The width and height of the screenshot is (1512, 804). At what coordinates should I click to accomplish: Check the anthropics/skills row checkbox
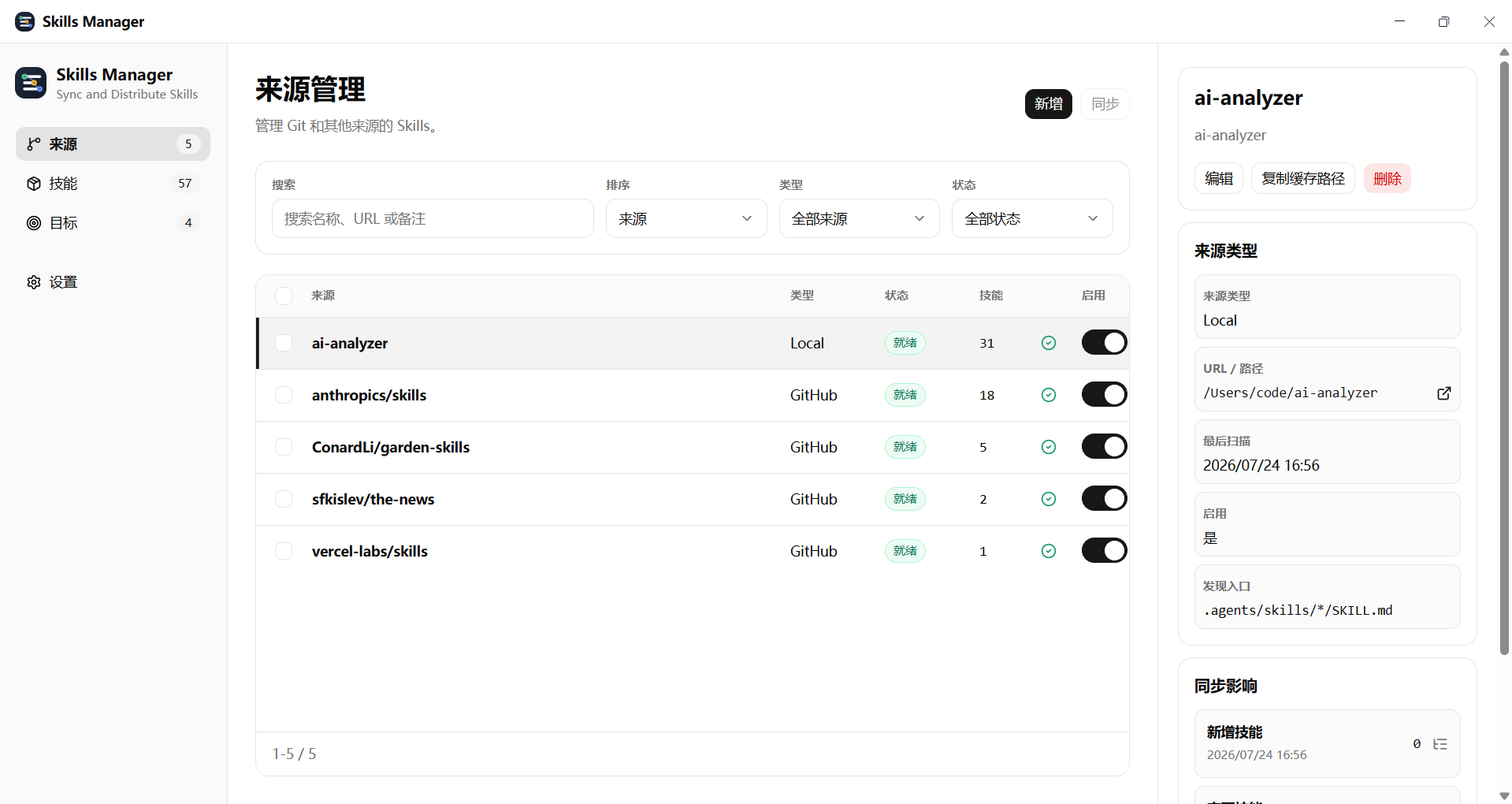[x=284, y=395]
